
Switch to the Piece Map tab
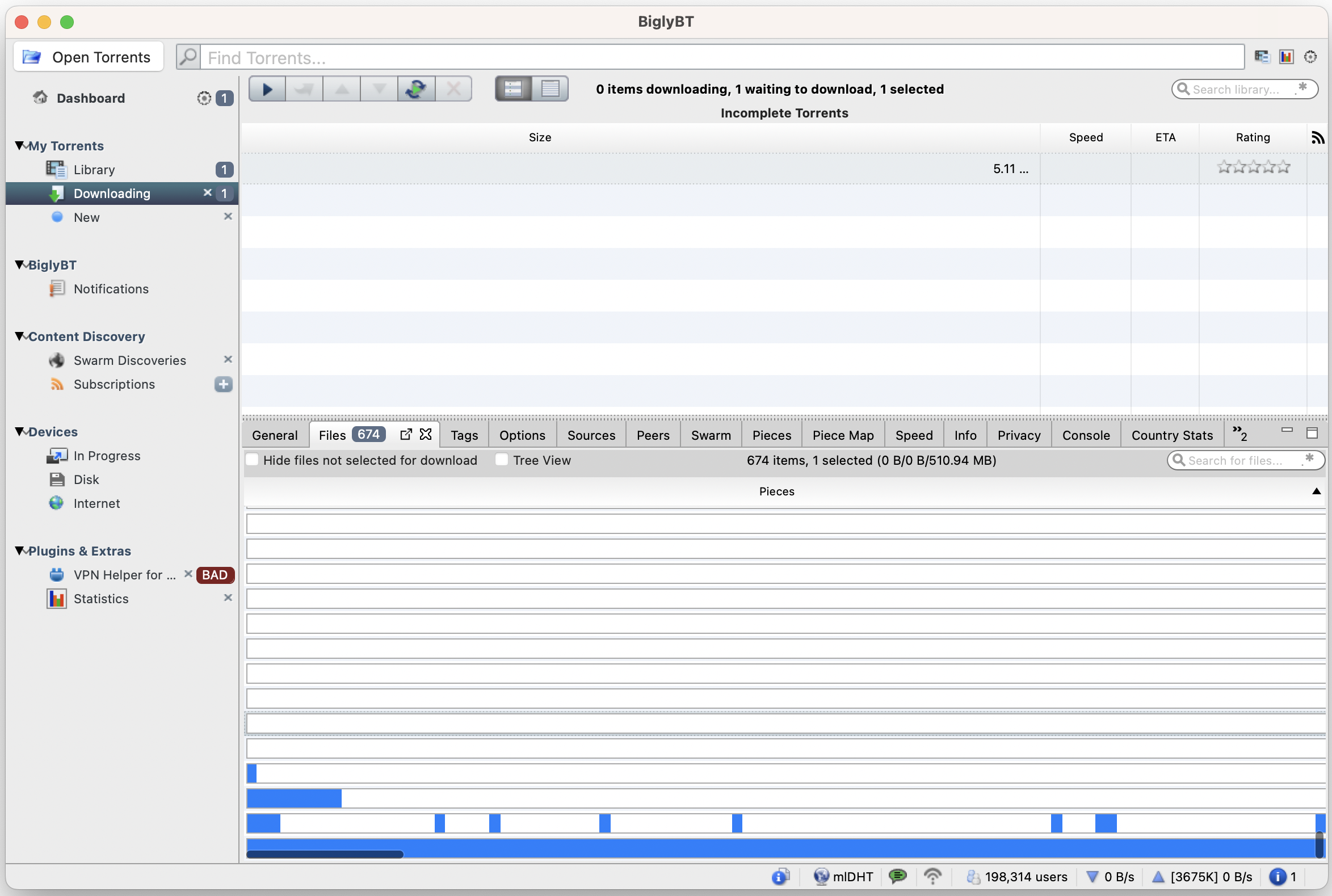click(x=843, y=435)
